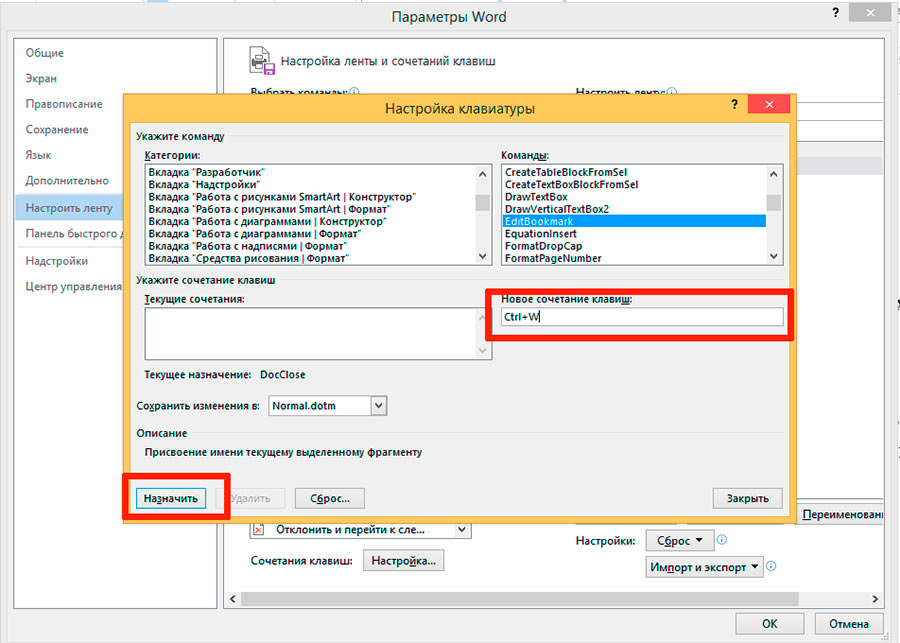The width and height of the screenshot is (900, 643).
Task: Select the EquationInsert command in list
Action: 540,234
